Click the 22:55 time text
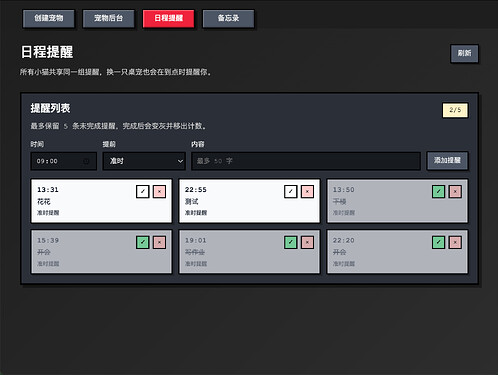The height and width of the screenshot is (375, 498). click(x=196, y=190)
